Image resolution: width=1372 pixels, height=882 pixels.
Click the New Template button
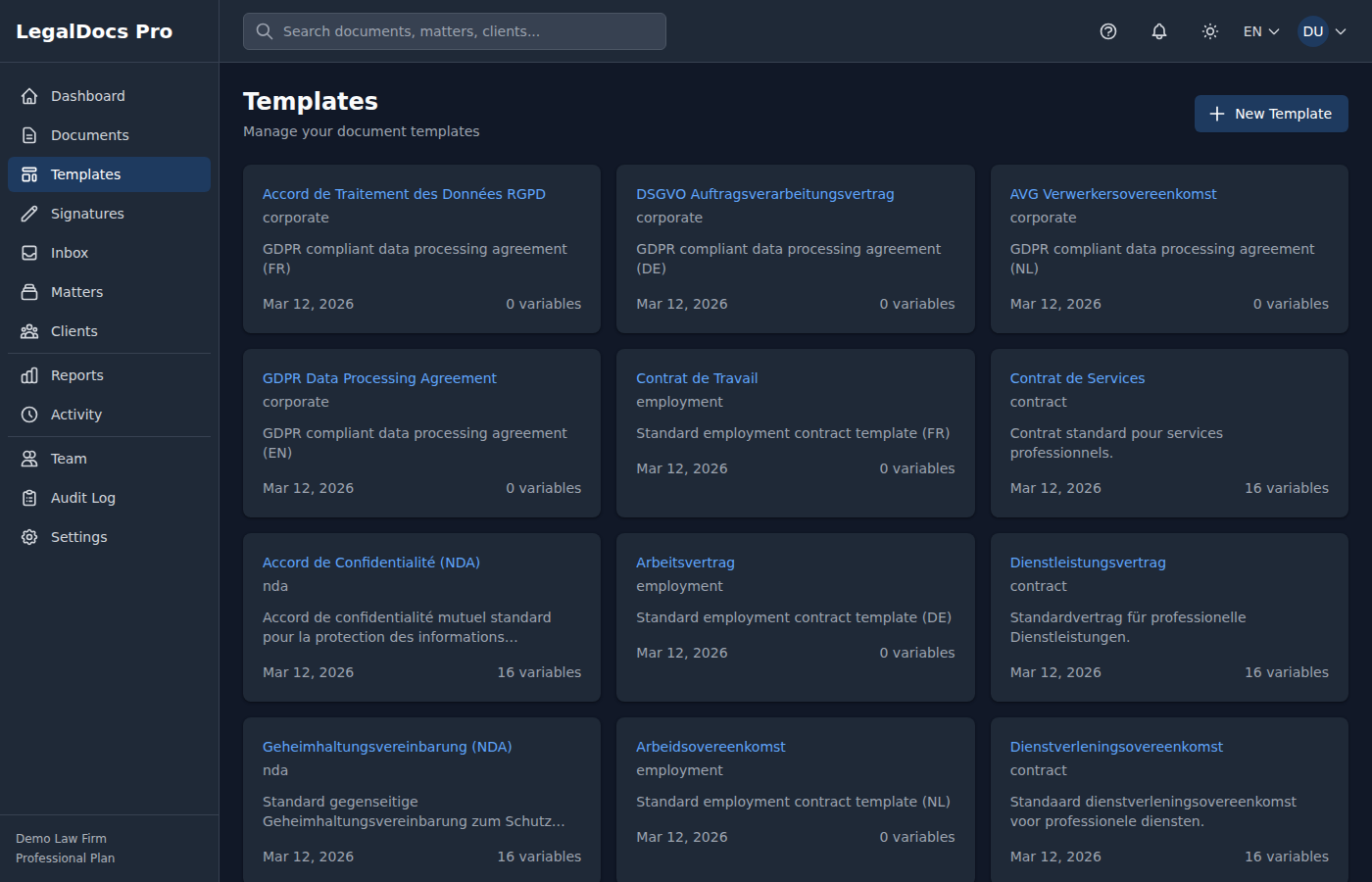1271,114
